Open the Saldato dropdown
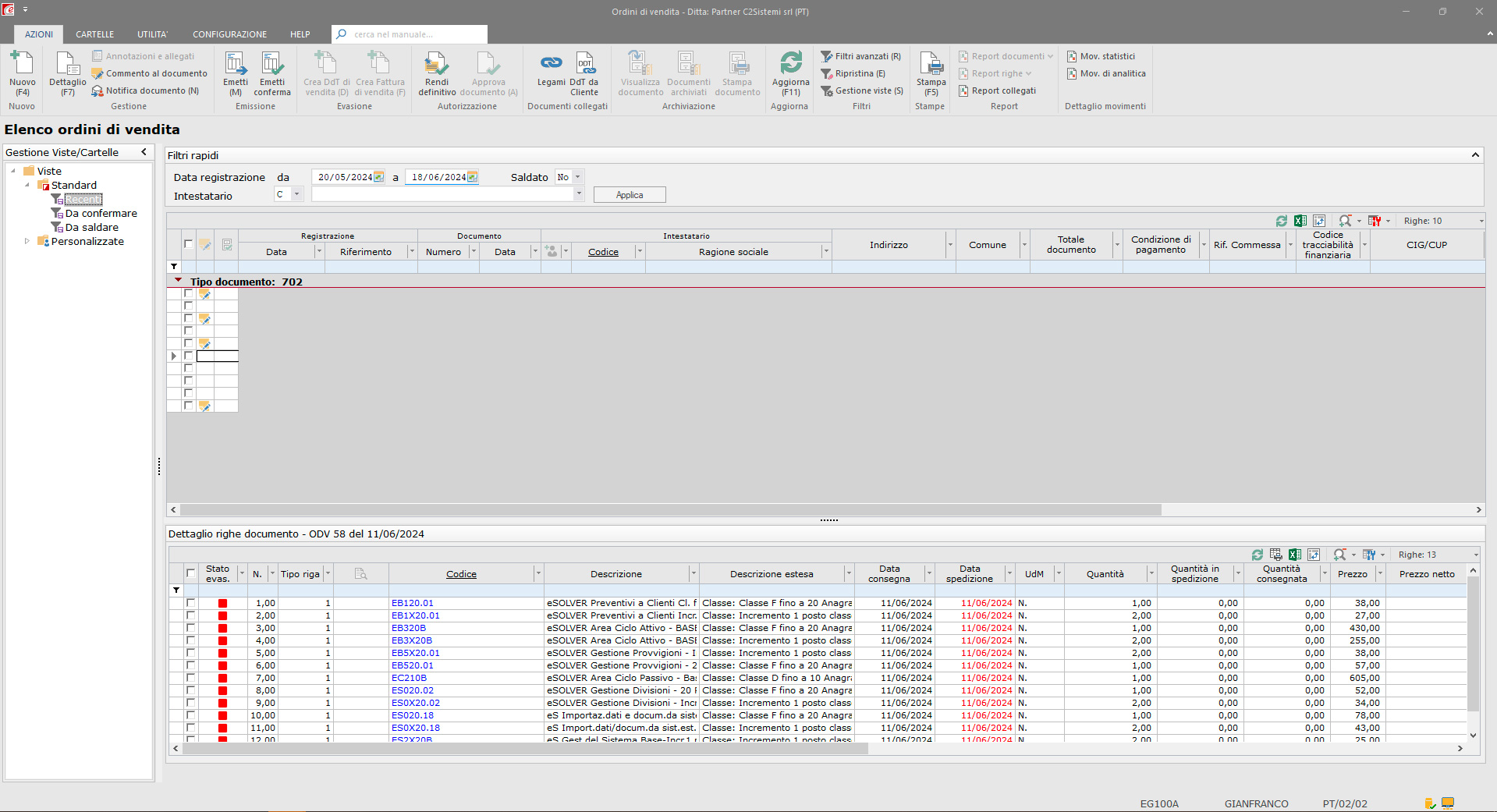 pos(577,177)
